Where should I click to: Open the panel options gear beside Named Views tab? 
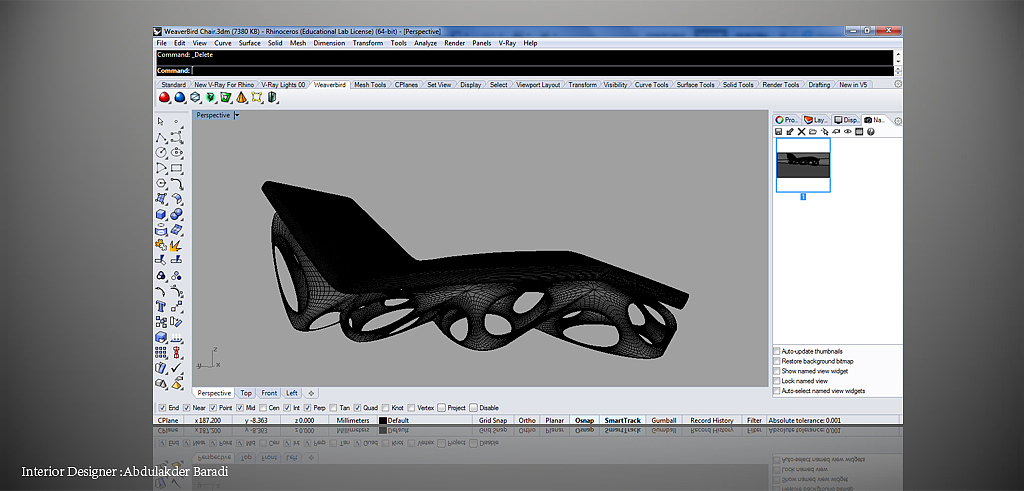(897, 121)
